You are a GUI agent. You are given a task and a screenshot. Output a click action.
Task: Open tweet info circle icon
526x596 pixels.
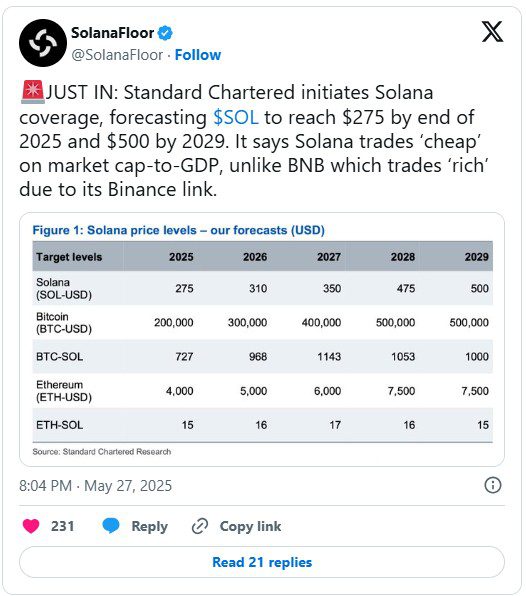tap(493, 485)
